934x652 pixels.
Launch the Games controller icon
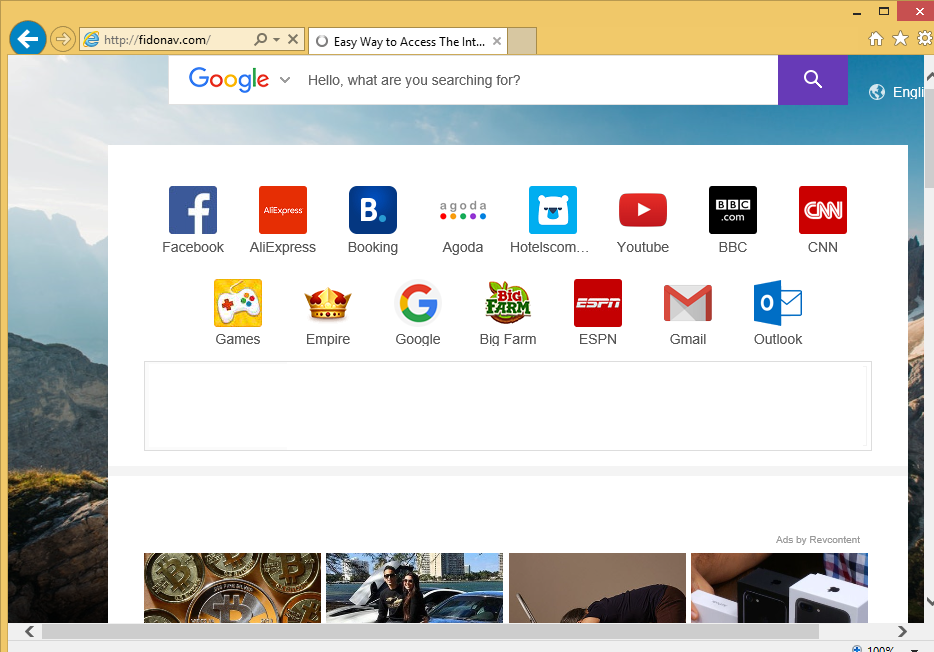point(238,303)
